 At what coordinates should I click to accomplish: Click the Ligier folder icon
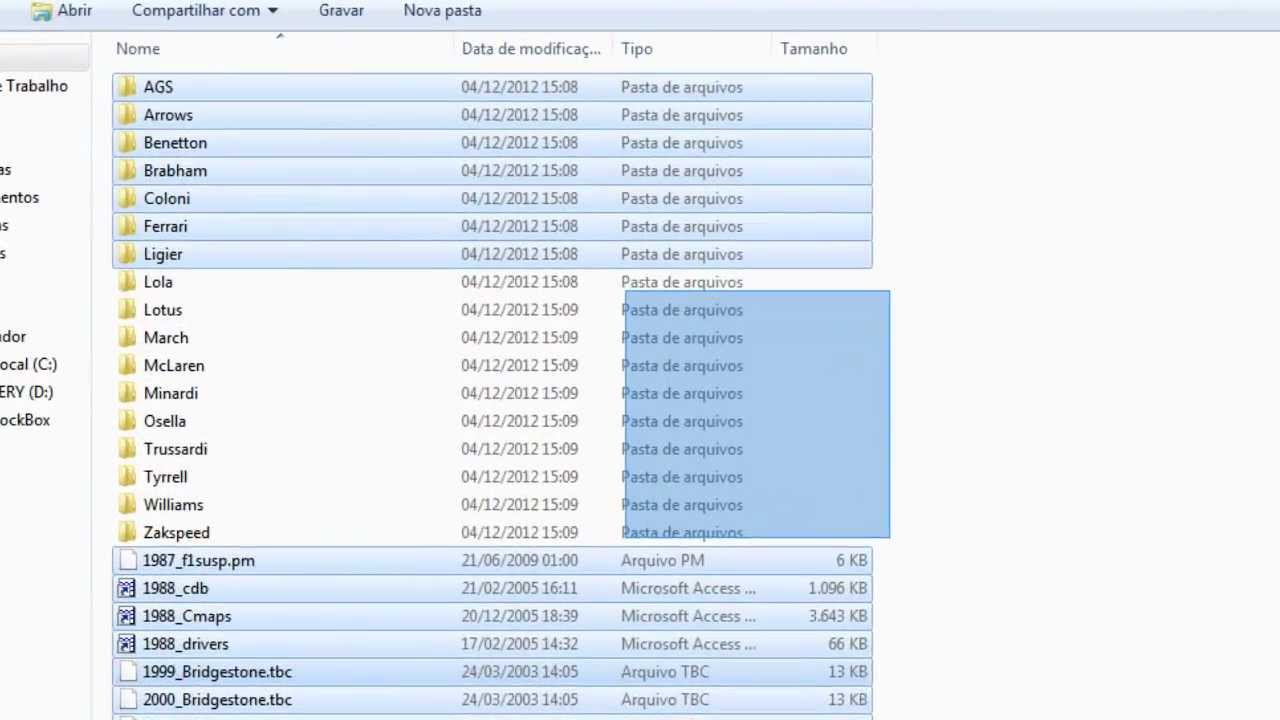[x=126, y=255]
